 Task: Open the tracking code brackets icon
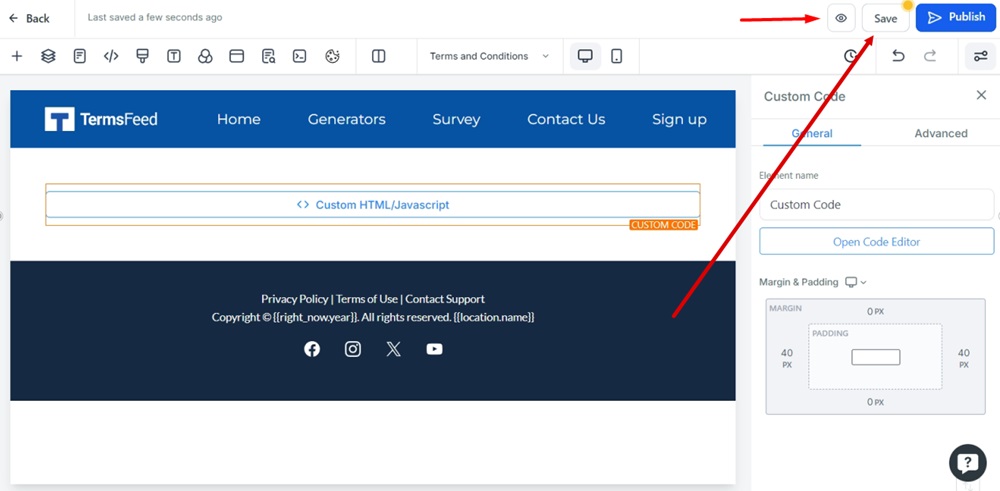pyautogui.click(x=111, y=56)
